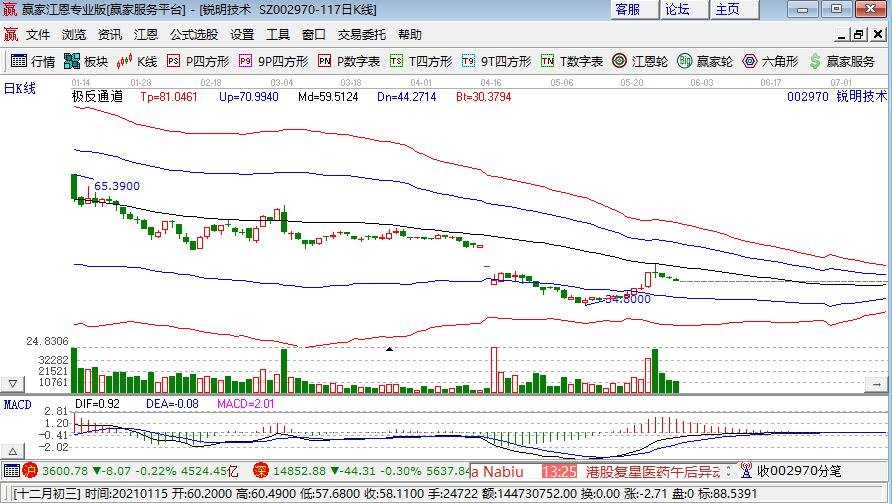Open the 六角形 hexagon tool
Viewport: 892px width, 504px height.
(770, 61)
